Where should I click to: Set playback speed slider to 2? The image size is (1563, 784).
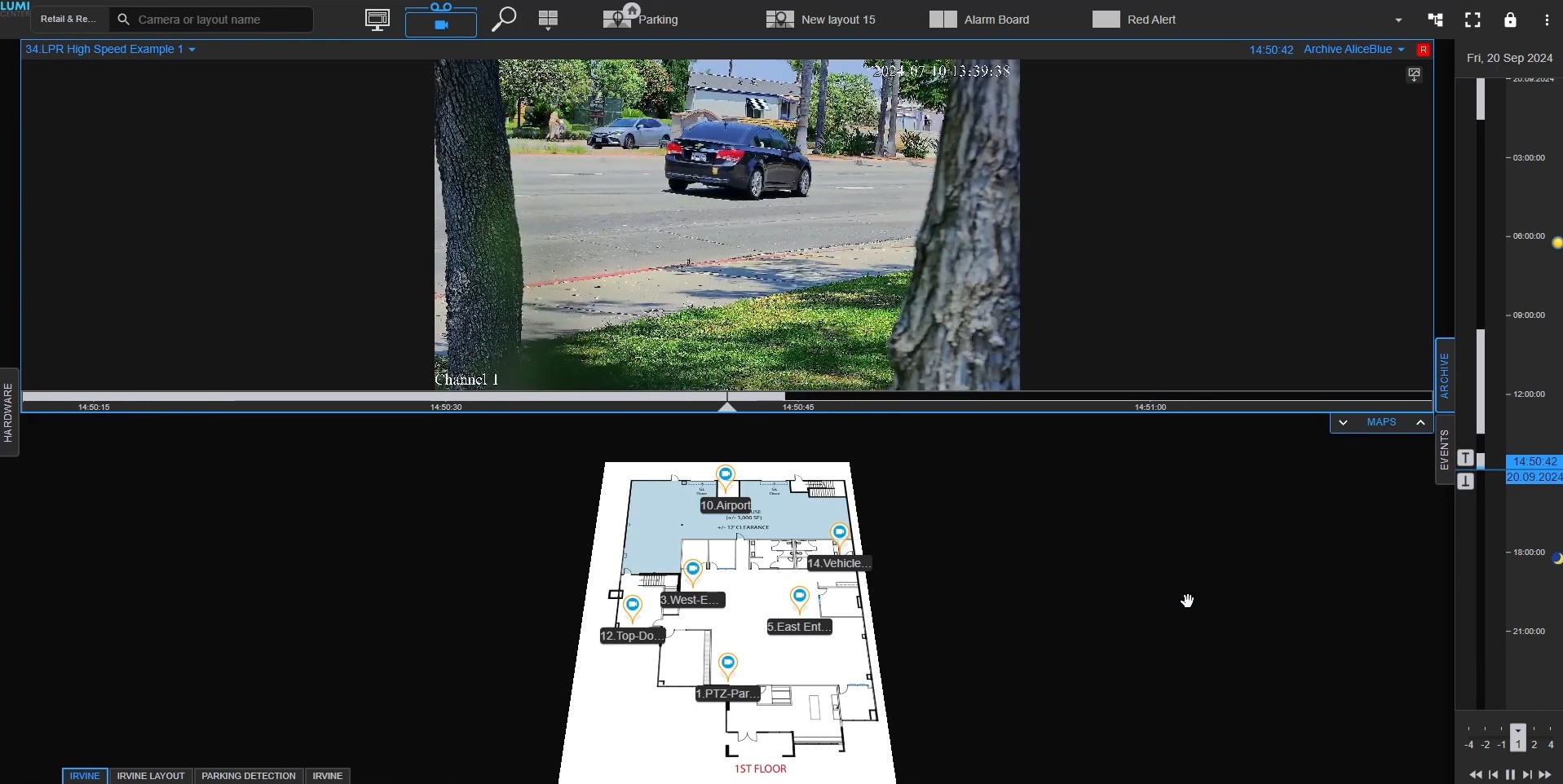tap(1534, 742)
